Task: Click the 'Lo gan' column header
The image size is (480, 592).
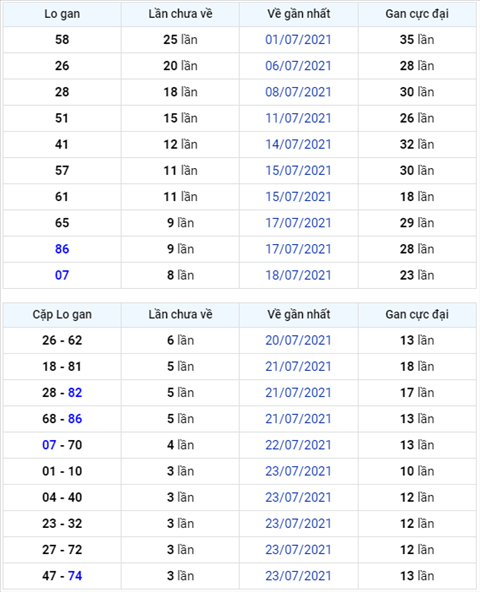Action: point(62,14)
